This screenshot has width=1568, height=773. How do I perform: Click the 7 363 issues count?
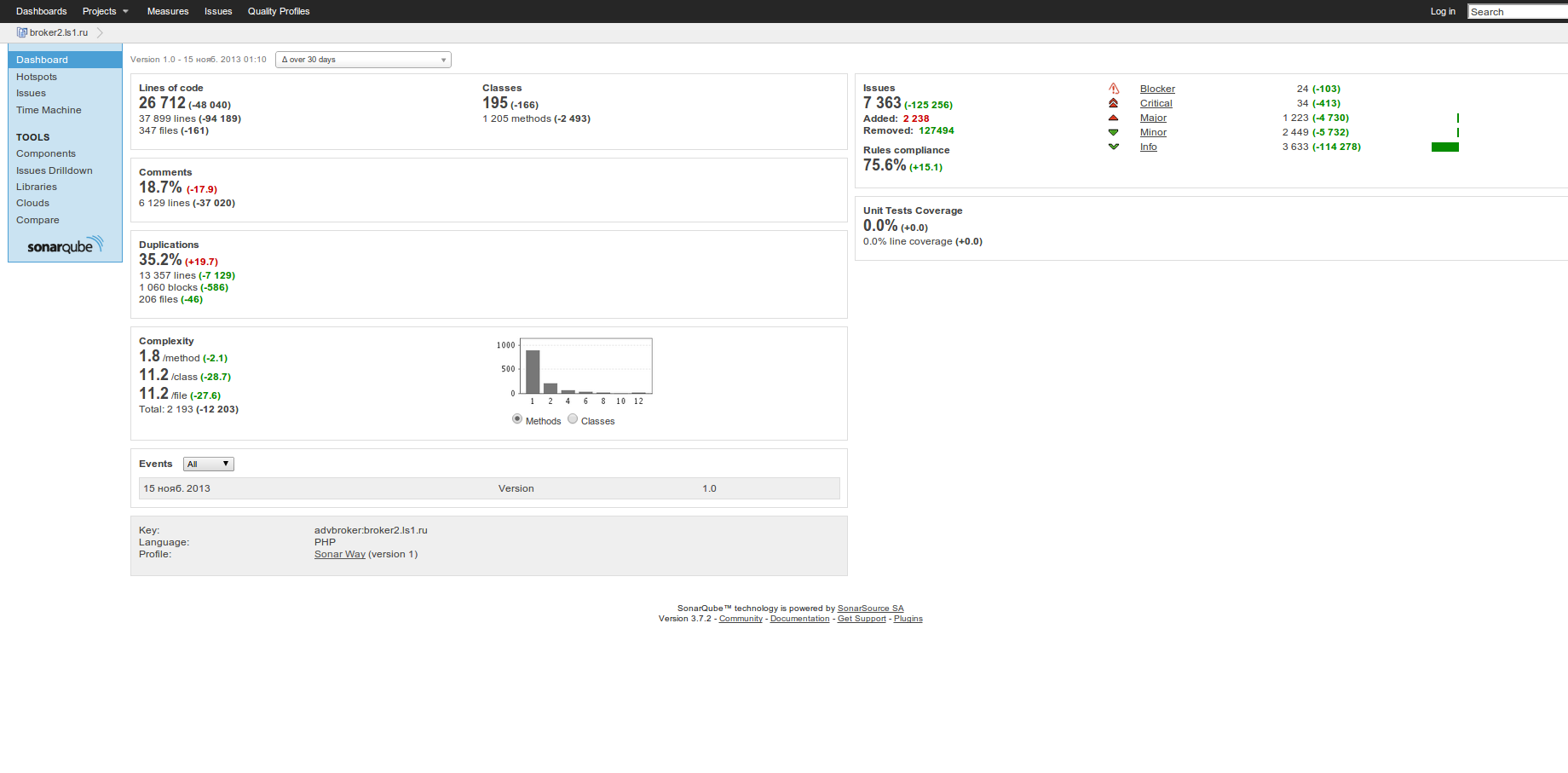pyautogui.click(x=882, y=103)
